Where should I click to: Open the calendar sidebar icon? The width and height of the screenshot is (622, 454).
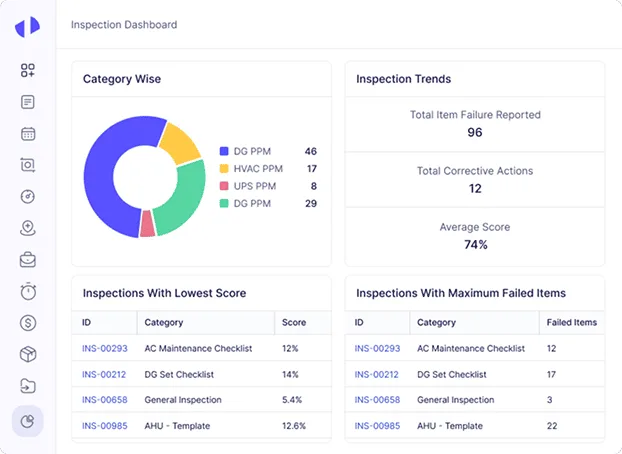click(x=28, y=134)
